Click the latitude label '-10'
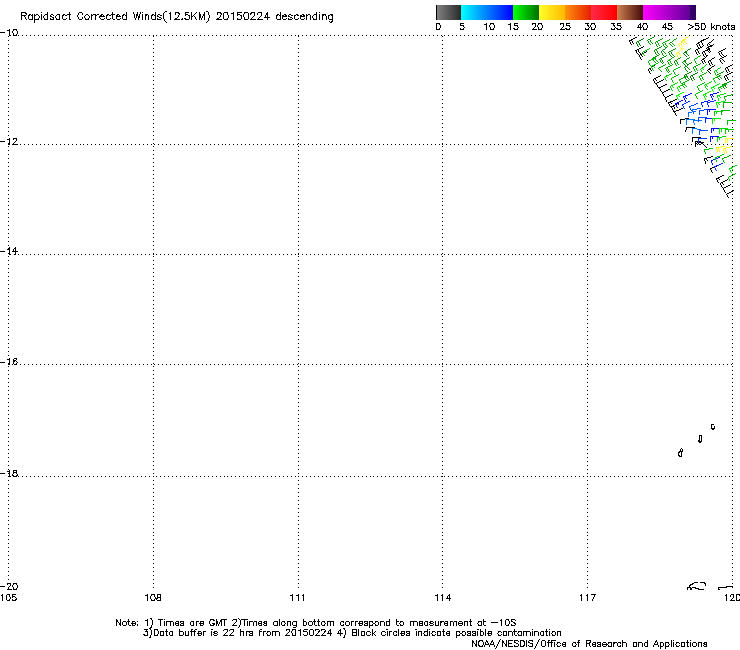Image resolution: width=740 pixels, height=650 pixels. [x=9, y=33]
